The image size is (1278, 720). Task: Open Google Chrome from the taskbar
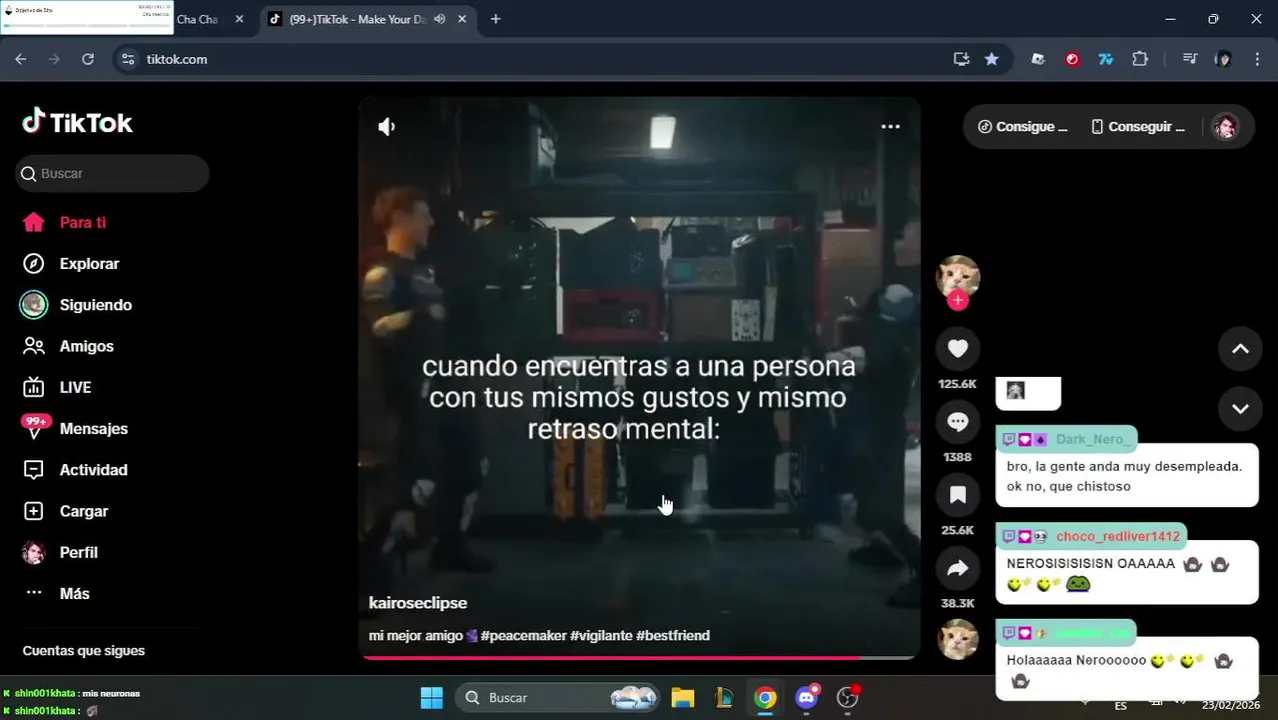(x=765, y=698)
